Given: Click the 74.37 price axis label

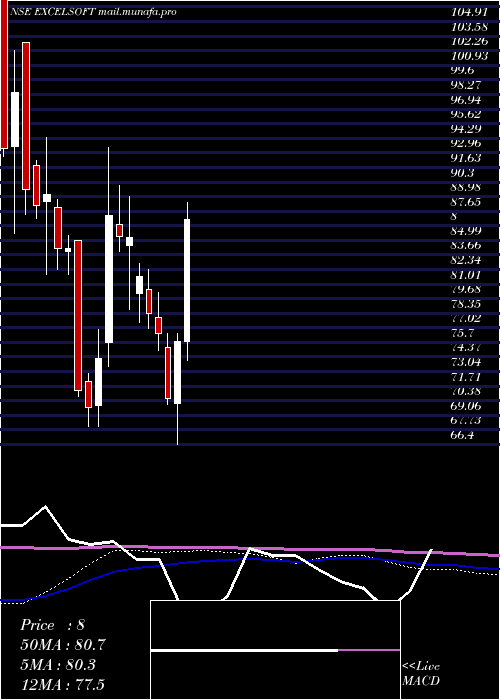Looking at the screenshot, I should click(x=466, y=348).
